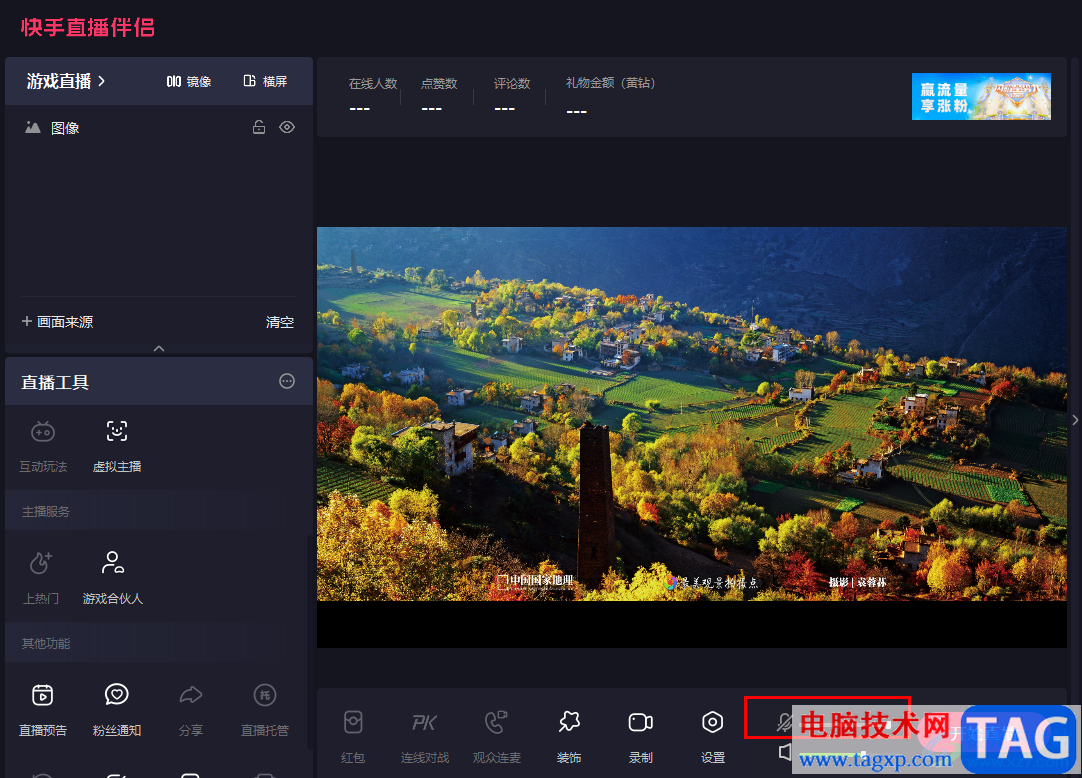Open 虚拟主播 tool
This screenshot has height=778, width=1082.
[117, 447]
